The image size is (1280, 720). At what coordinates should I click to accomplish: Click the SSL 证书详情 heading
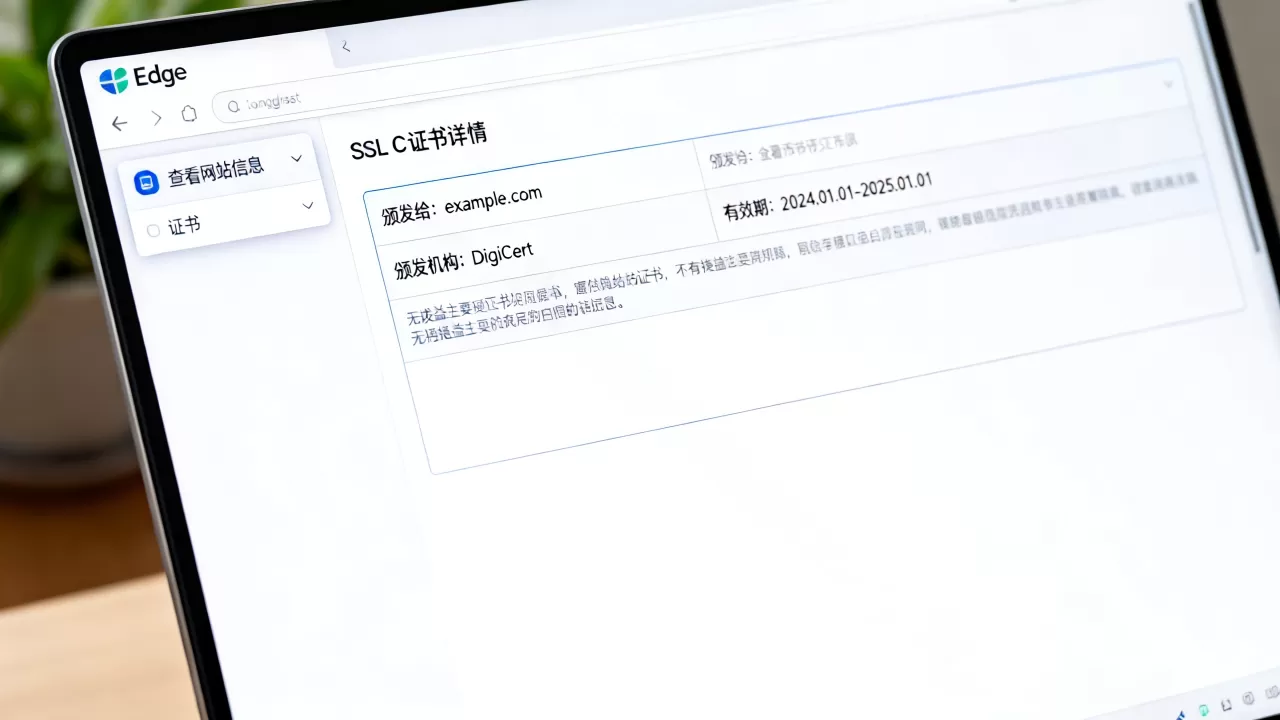(x=418, y=141)
